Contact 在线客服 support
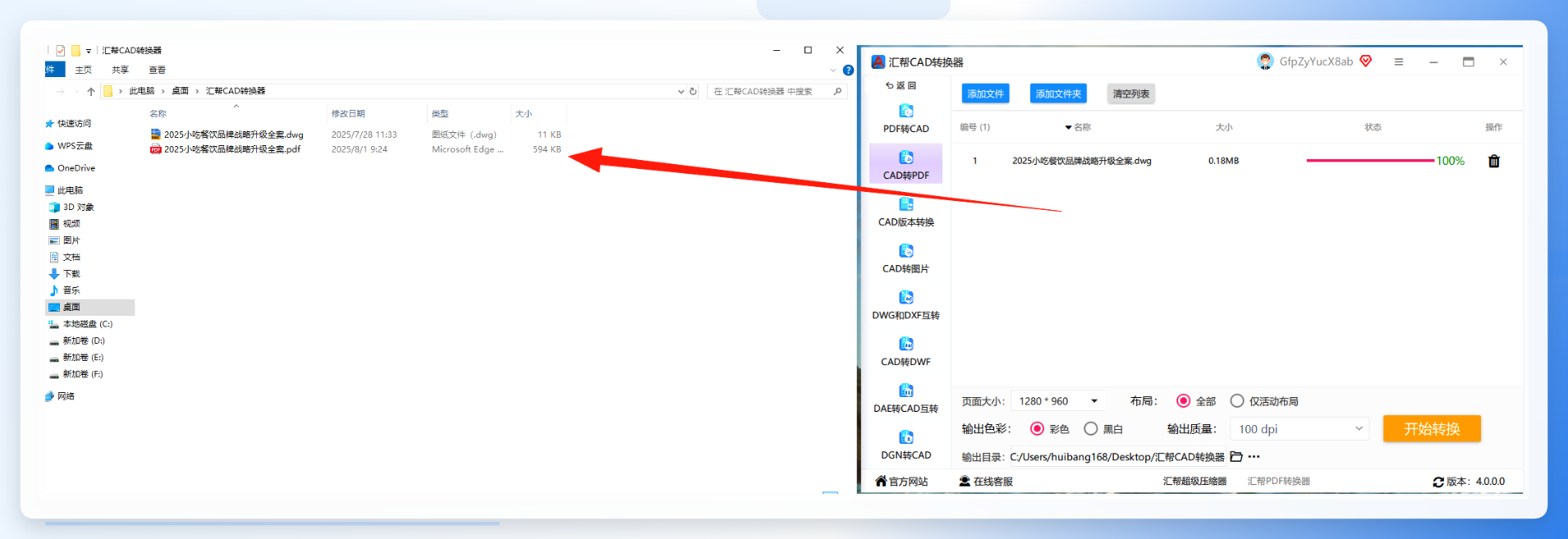The height and width of the screenshot is (539, 1568). tap(986, 482)
